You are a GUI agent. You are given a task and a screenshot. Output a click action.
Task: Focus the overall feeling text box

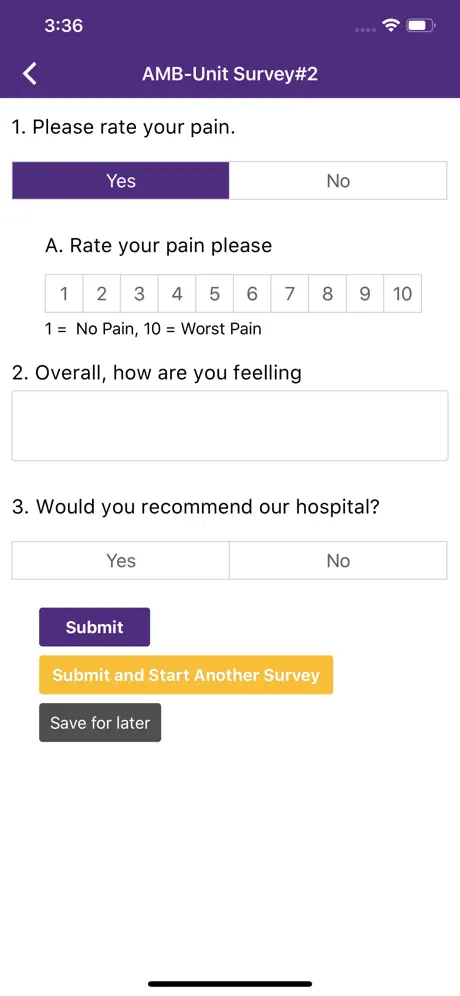tap(230, 426)
